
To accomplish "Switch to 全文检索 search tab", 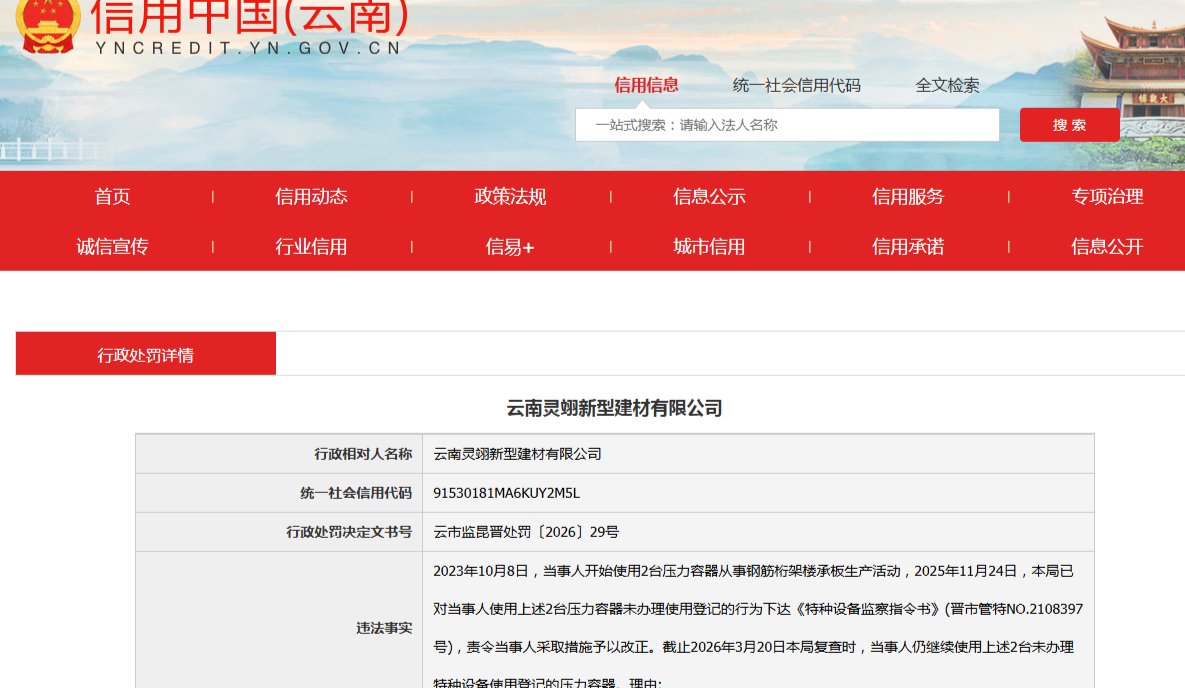I will point(947,85).
